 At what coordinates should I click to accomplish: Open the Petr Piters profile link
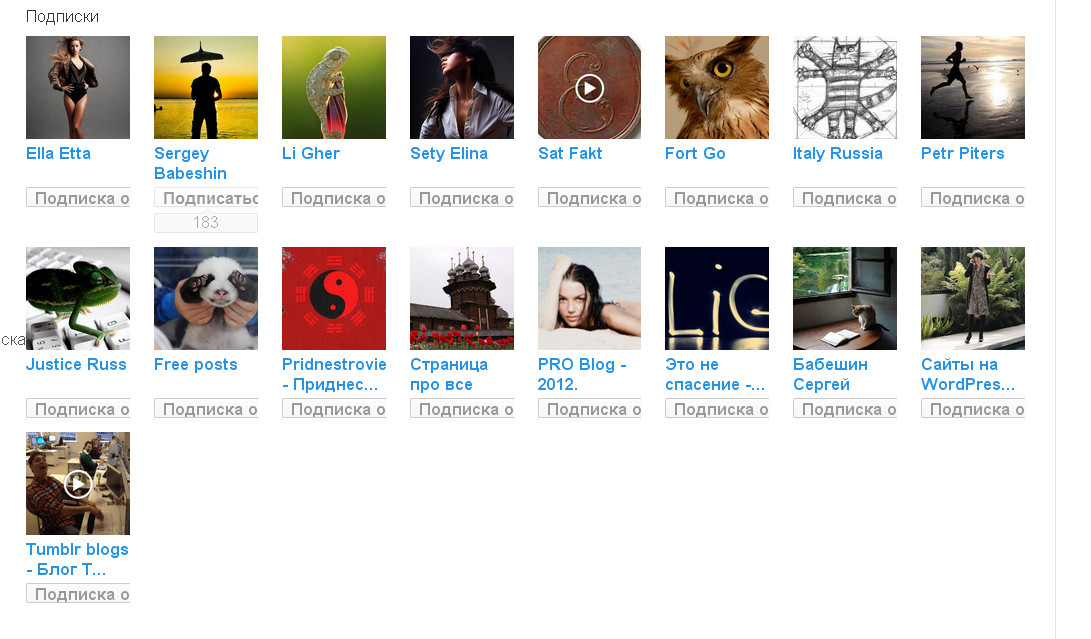point(962,153)
